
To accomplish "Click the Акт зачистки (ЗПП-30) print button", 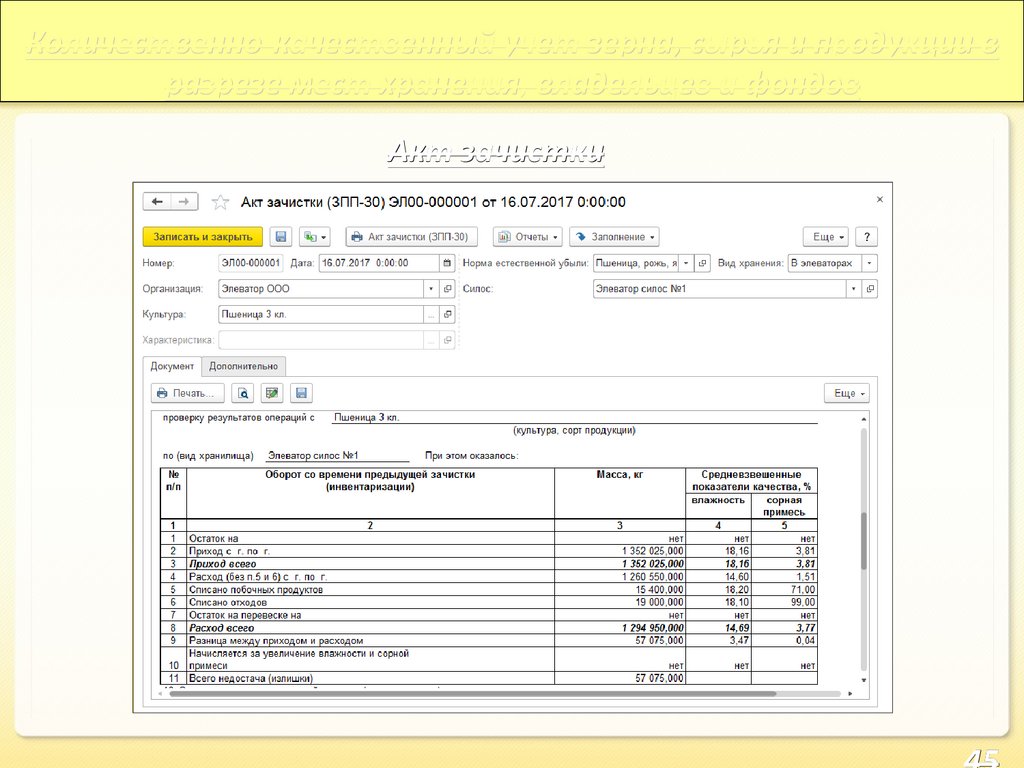I will tap(411, 237).
